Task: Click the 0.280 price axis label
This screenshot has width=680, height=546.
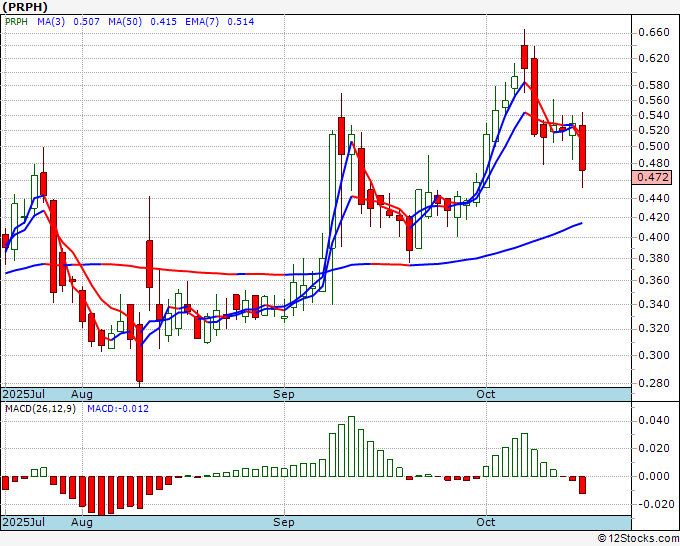Action: pos(654,383)
